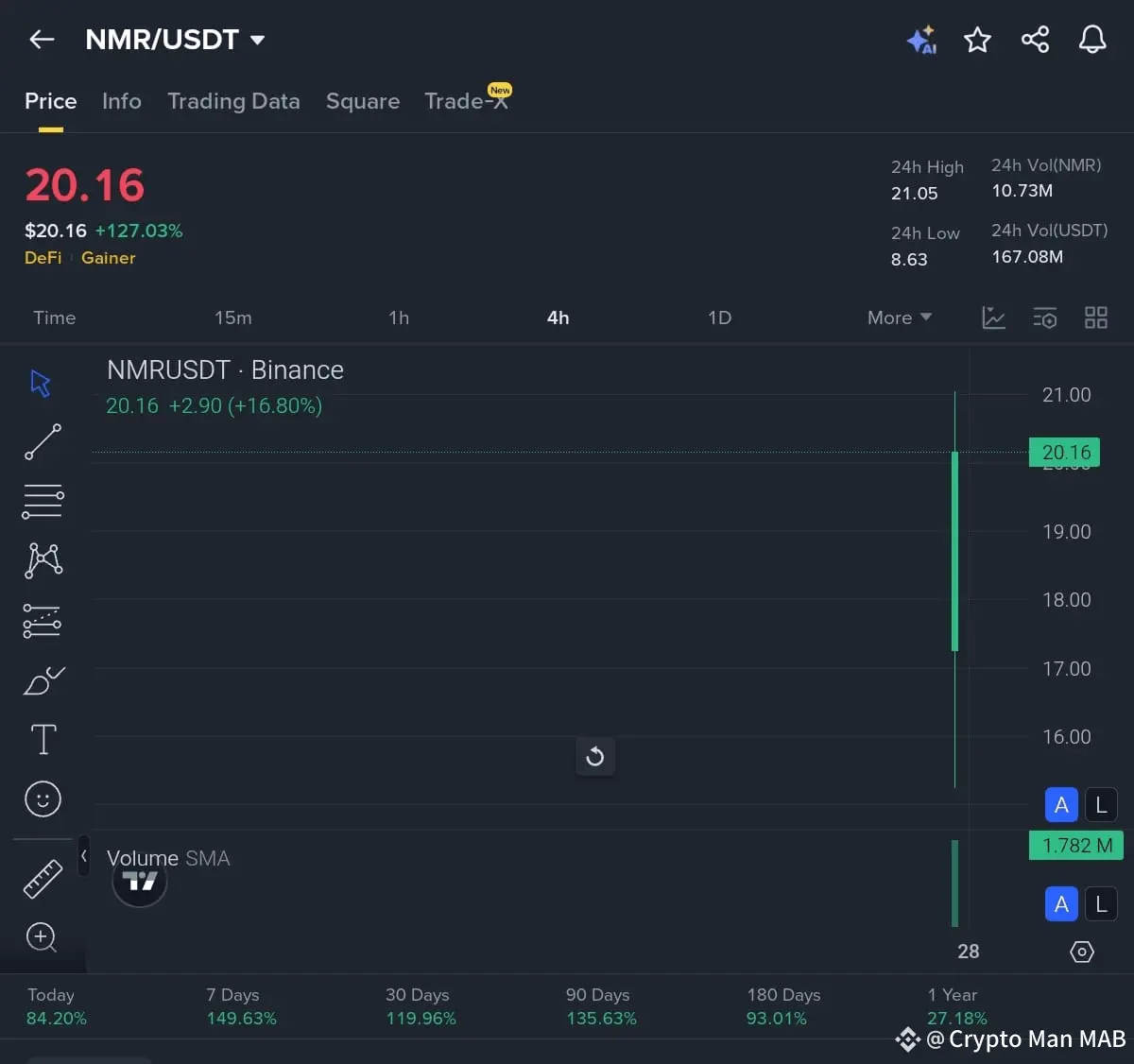The height and width of the screenshot is (1064, 1134).
Task: Click the 20.16 current price label on axis
Action: click(1064, 453)
